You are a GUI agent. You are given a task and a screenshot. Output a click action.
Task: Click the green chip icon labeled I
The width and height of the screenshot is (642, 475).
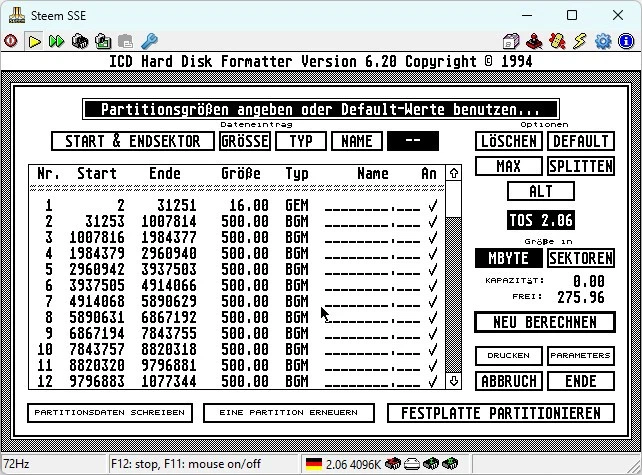click(x=431, y=464)
